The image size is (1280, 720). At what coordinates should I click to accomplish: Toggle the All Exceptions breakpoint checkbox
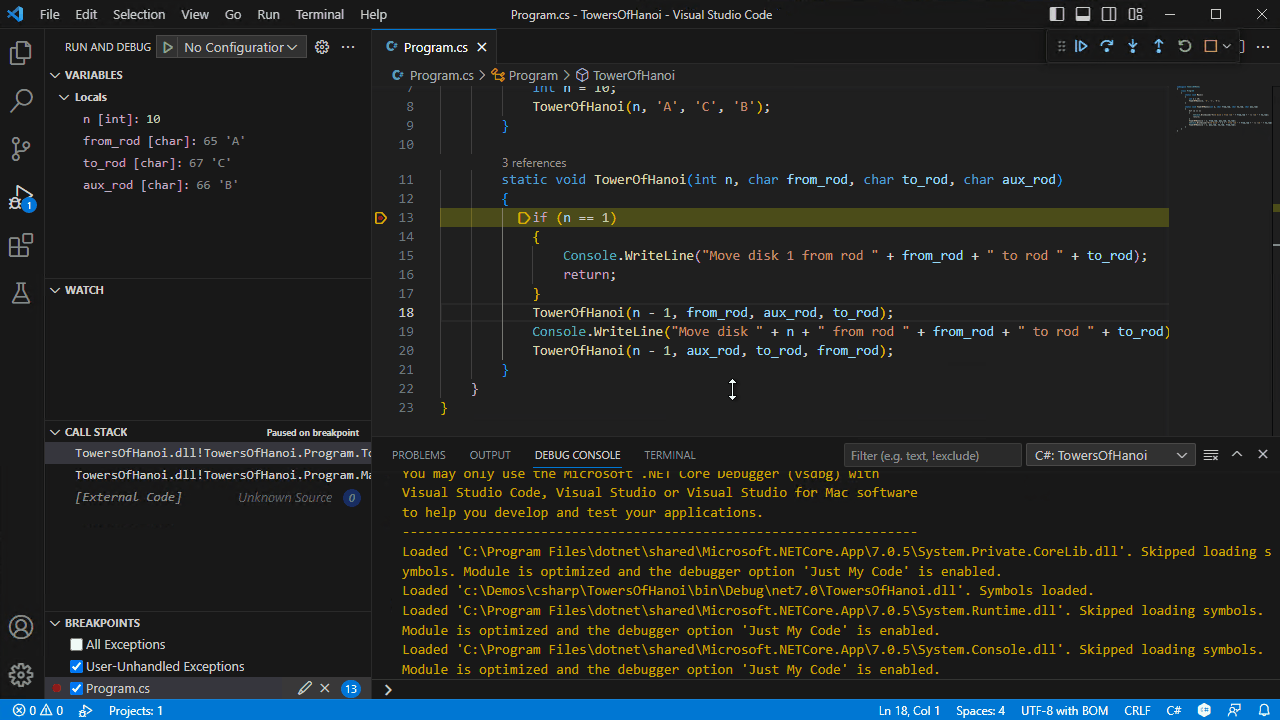(x=76, y=644)
